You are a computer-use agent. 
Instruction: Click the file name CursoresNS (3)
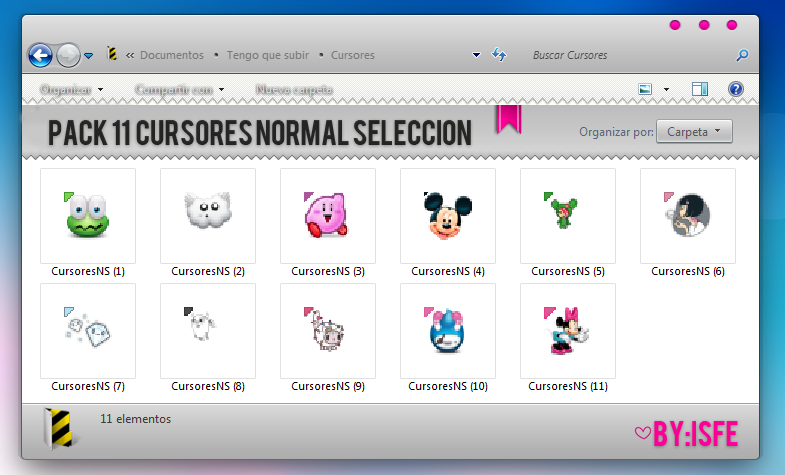tap(328, 271)
